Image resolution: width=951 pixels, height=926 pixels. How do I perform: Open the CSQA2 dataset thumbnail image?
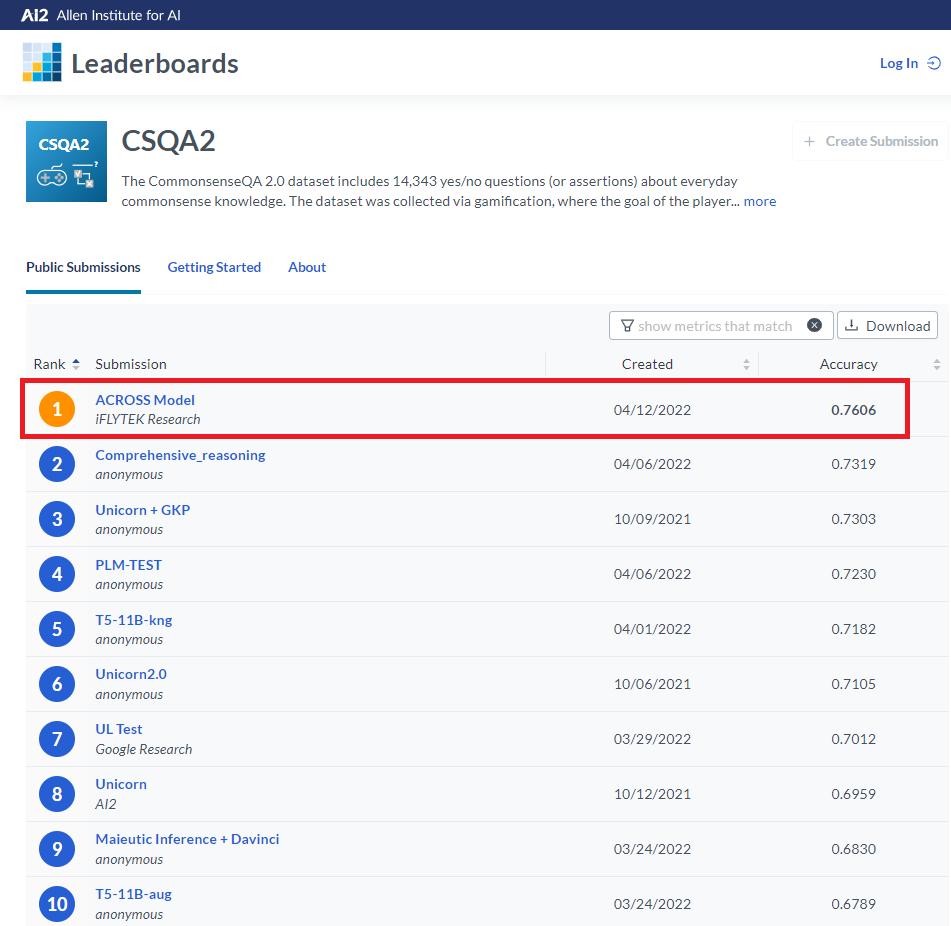tap(66, 161)
